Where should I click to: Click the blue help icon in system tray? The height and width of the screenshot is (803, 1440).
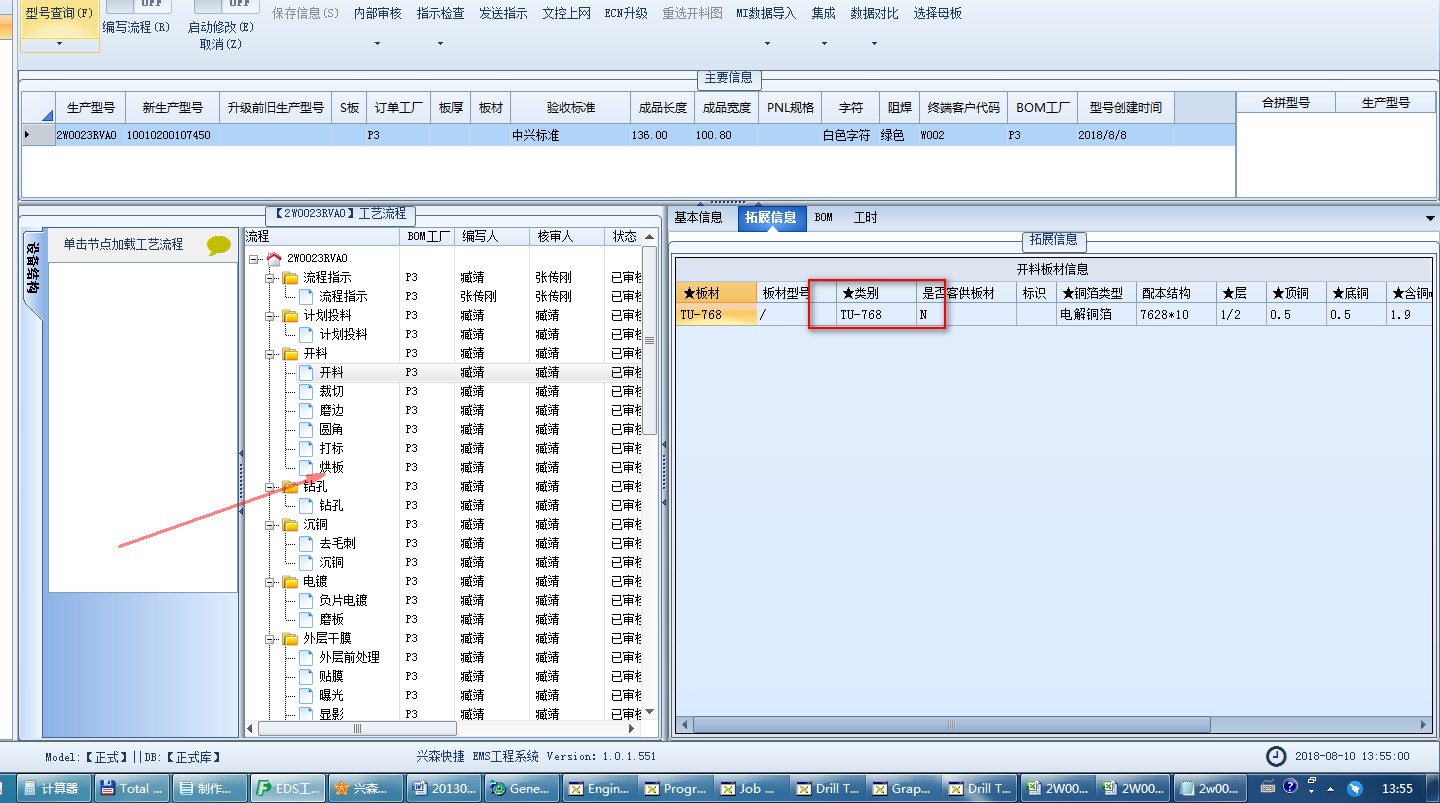pyautogui.click(x=1291, y=787)
